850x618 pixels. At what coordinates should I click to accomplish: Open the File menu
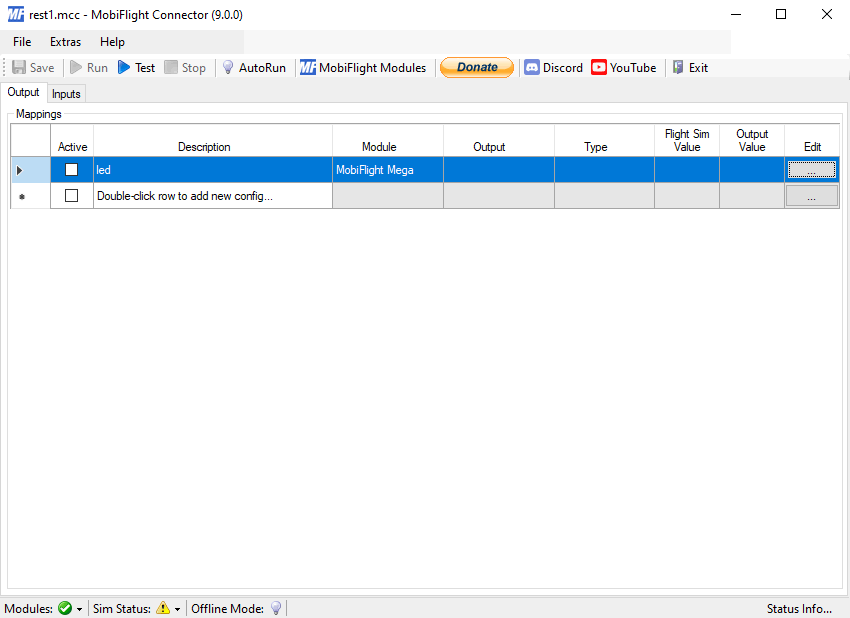(x=22, y=42)
